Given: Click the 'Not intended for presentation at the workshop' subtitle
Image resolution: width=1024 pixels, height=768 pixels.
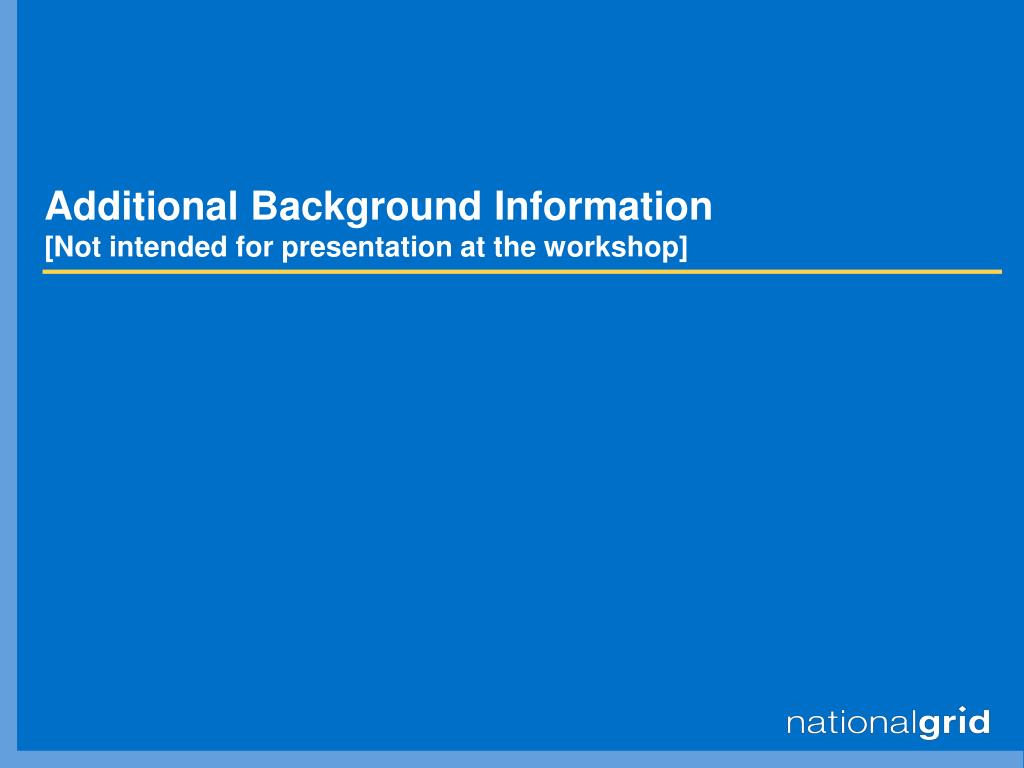Looking at the screenshot, I should (366, 248).
